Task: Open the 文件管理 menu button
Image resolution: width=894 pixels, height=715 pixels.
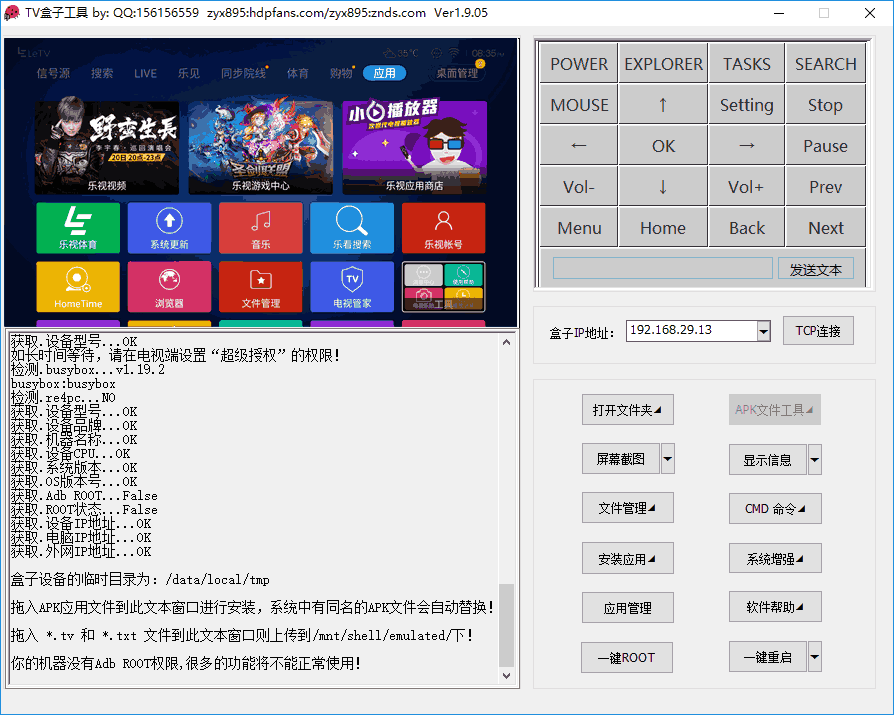Action: pyautogui.click(x=627, y=507)
